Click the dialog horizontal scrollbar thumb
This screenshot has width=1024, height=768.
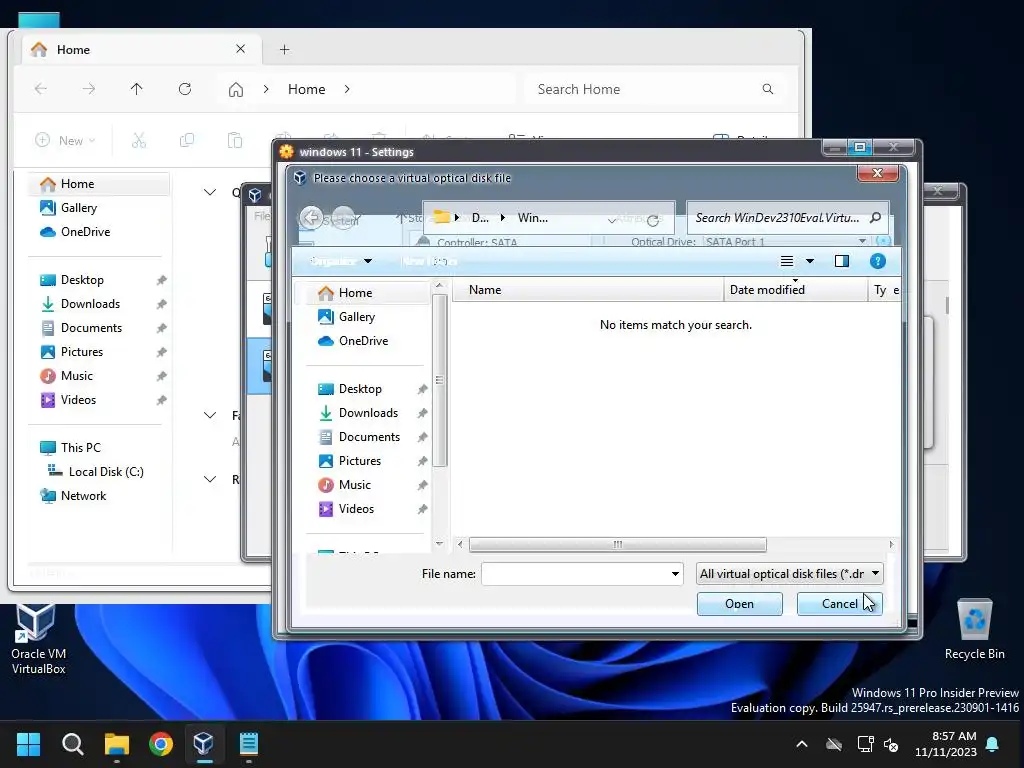[617, 544]
